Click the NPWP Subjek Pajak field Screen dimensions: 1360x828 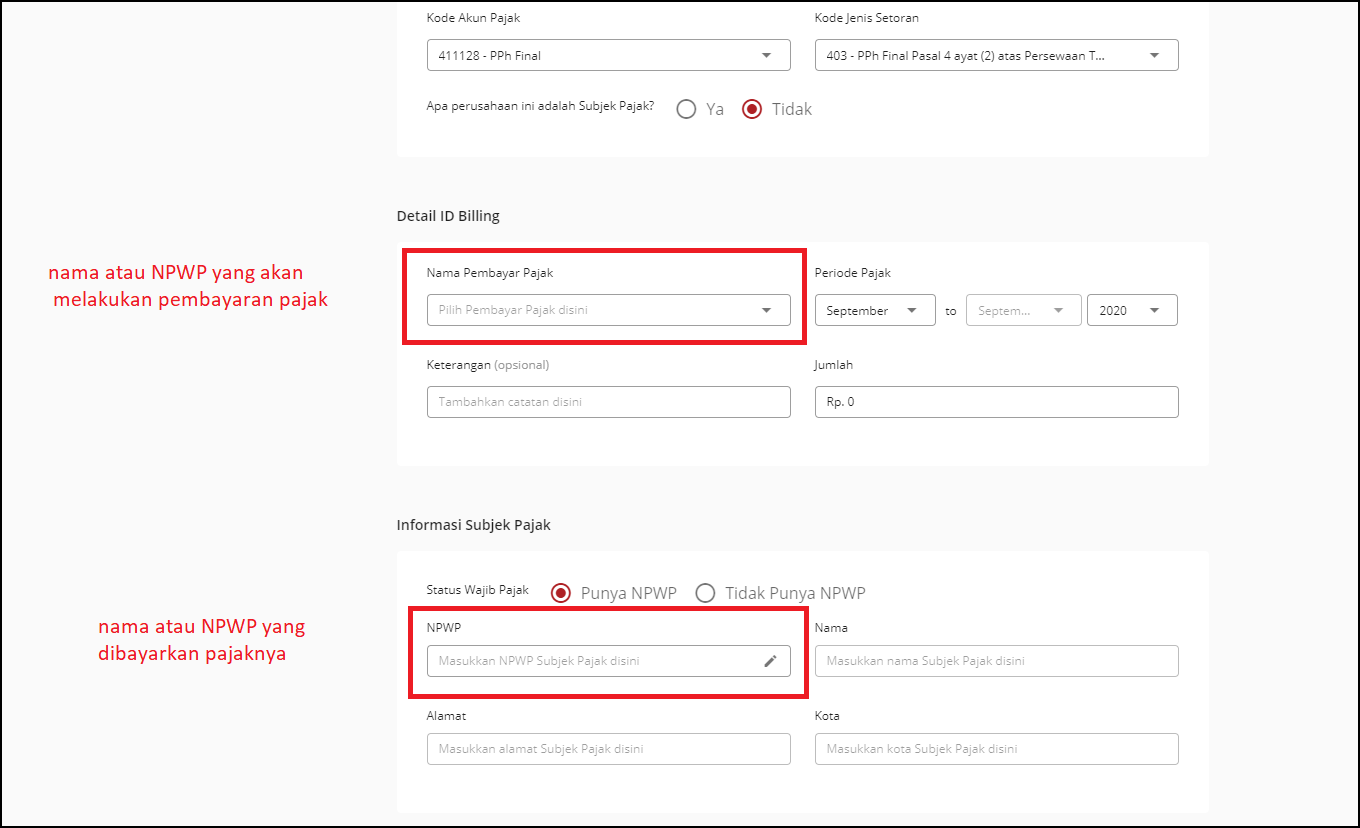pos(608,661)
